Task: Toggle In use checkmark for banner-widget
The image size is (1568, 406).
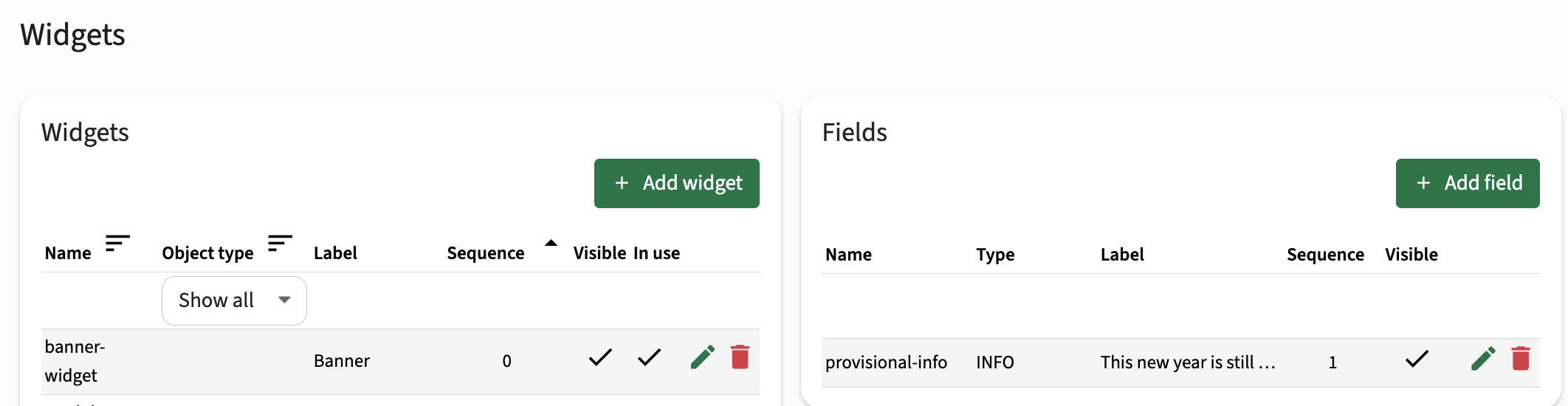Action: click(650, 358)
